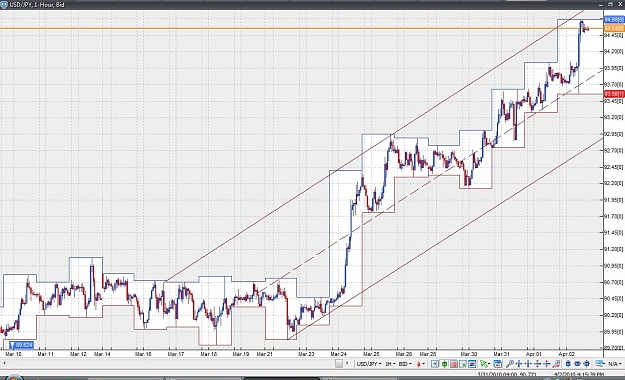Open the green cursor arrow tool dropdown
Viewport: 625px width, 380px height.
coord(485,364)
